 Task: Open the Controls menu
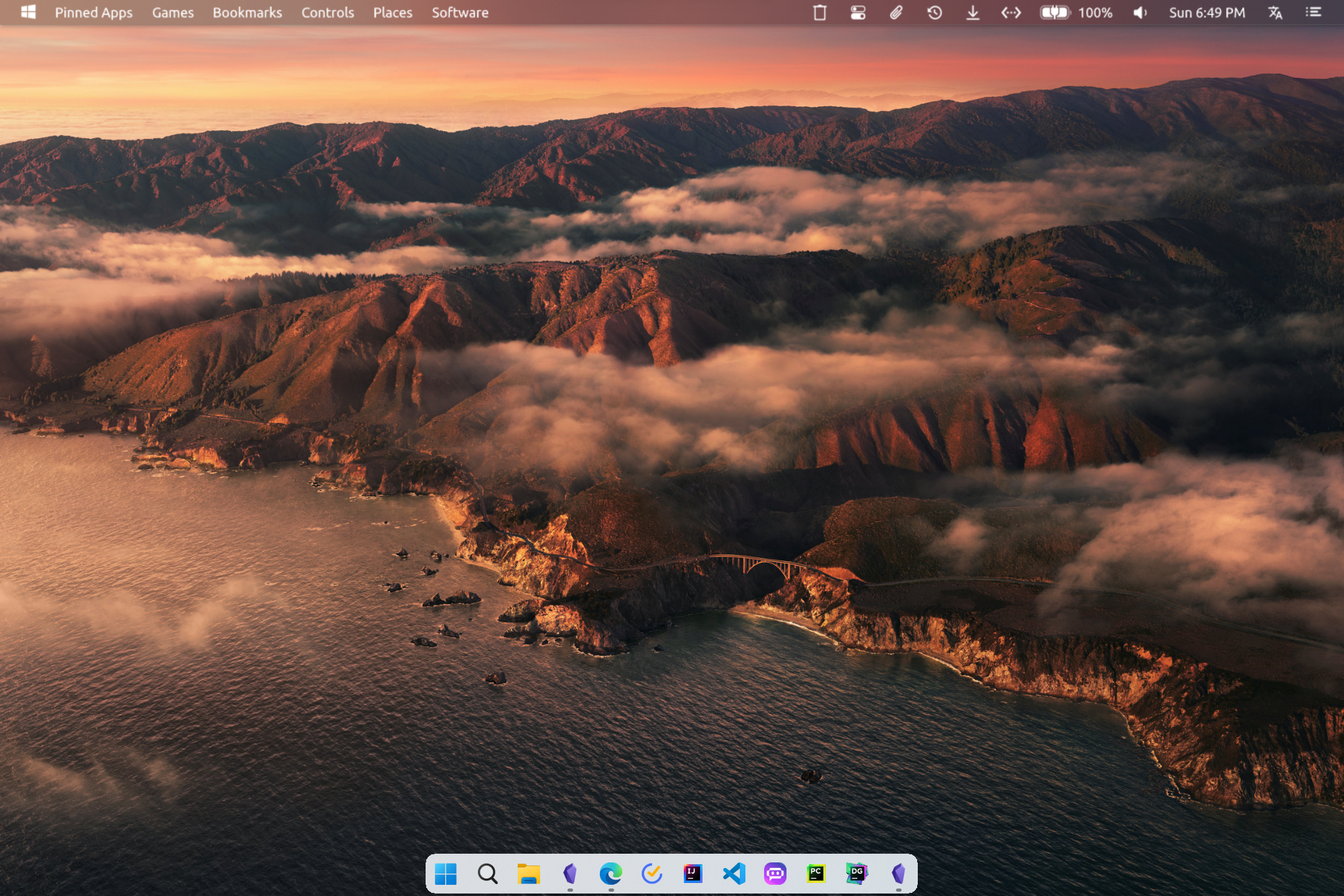(x=326, y=12)
